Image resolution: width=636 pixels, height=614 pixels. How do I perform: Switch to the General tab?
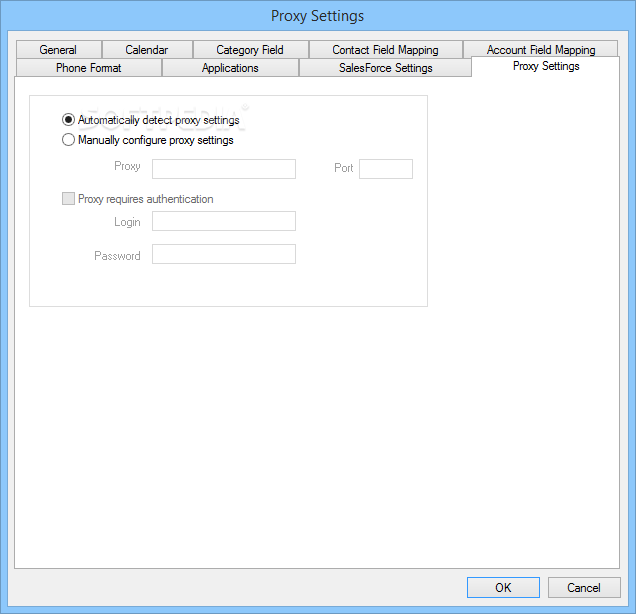[58, 49]
